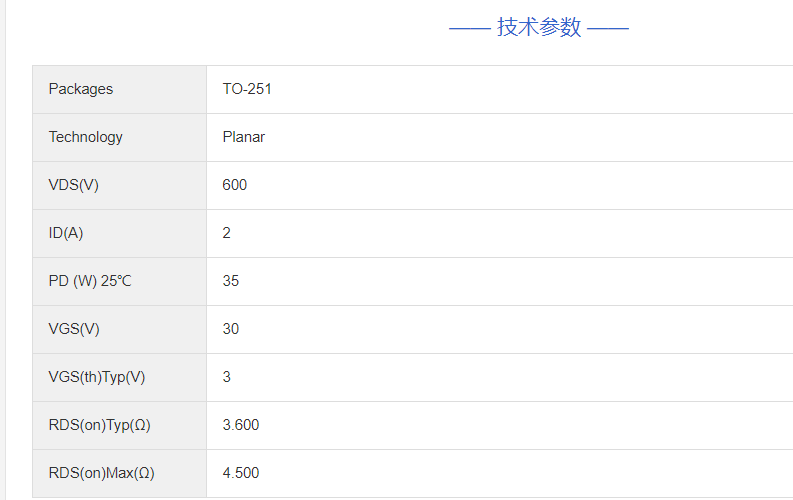Viewport: 793px width, 500px height.
Task: Click the Technology label cell
Action: click(x=86, y=137)
